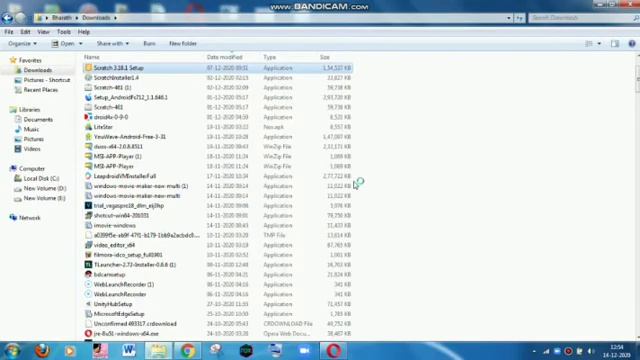Open the File menu
The width and height of the screenshot is (640, 360).
point(9,32)
